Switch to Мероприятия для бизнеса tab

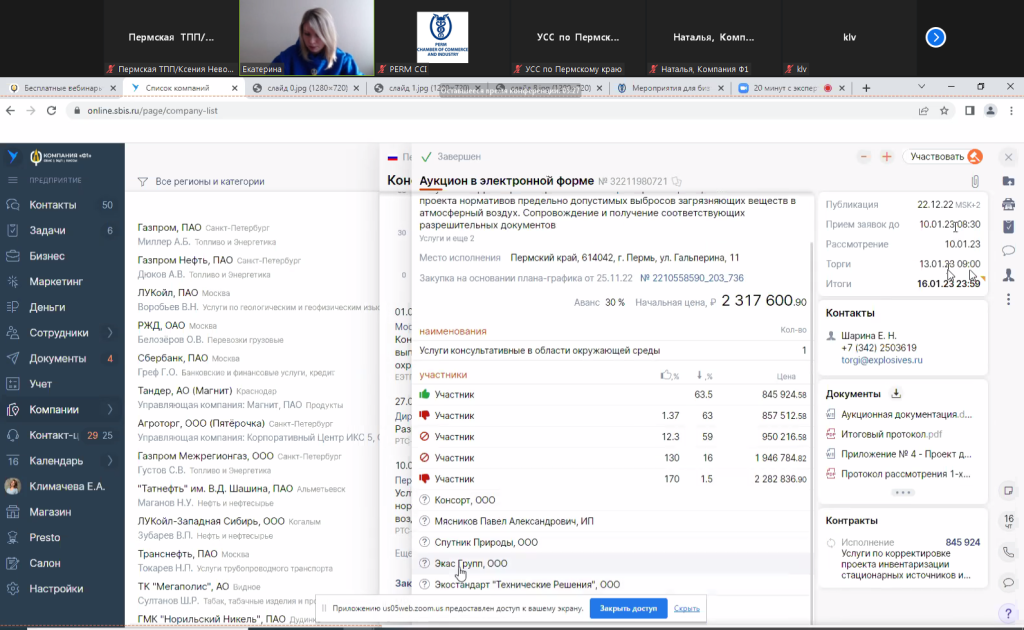tap(670, 87)
